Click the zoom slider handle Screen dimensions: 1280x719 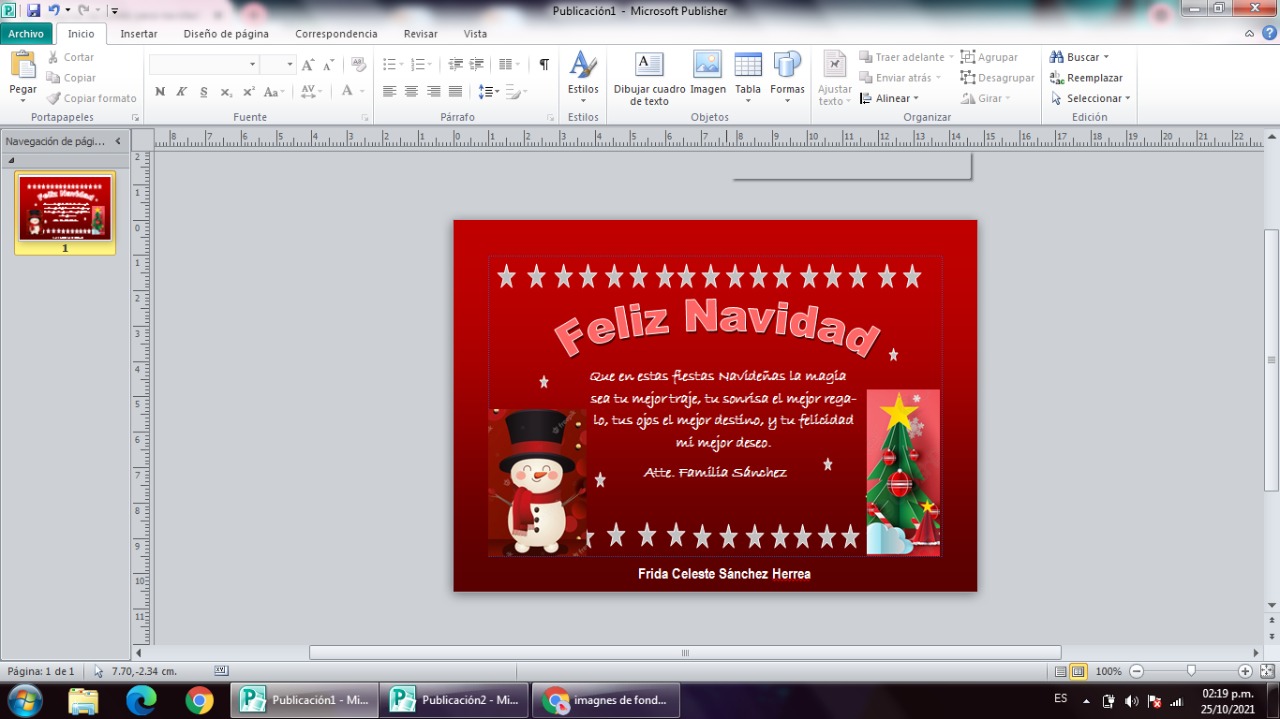pyautogui.click(x=1191, y=671)
